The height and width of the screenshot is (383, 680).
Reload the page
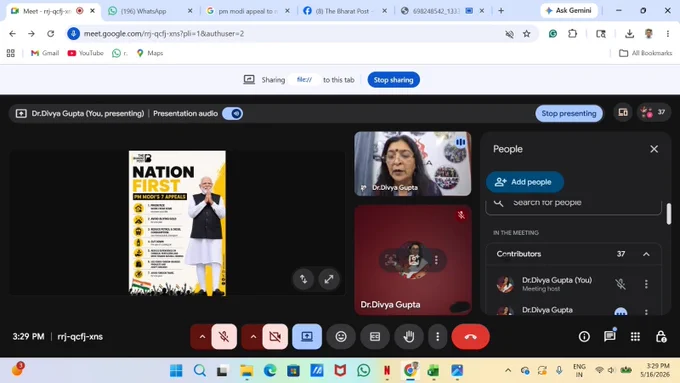(x=51, y=33)
